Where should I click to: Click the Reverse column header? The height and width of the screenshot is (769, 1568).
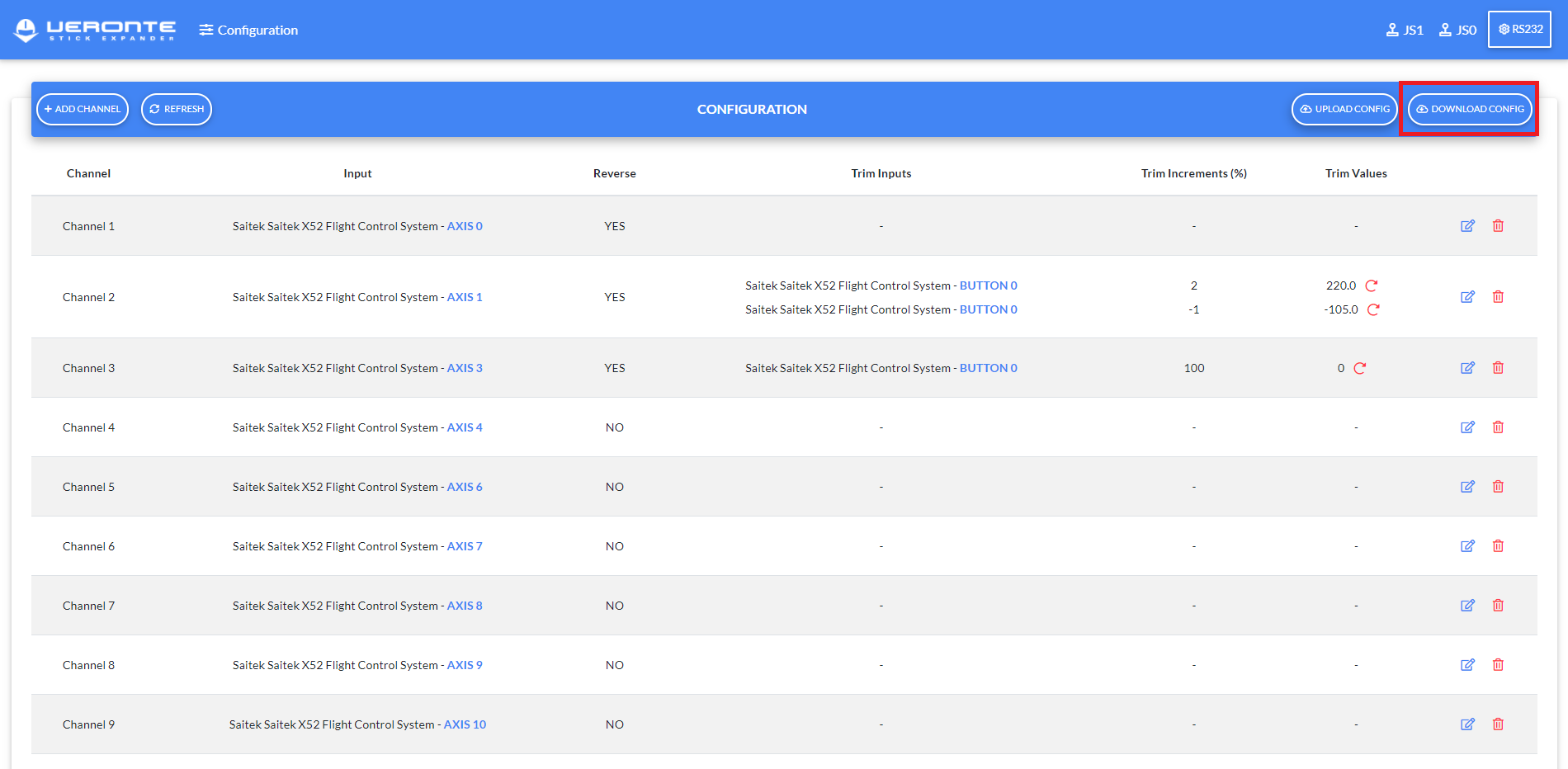point(614,173)
